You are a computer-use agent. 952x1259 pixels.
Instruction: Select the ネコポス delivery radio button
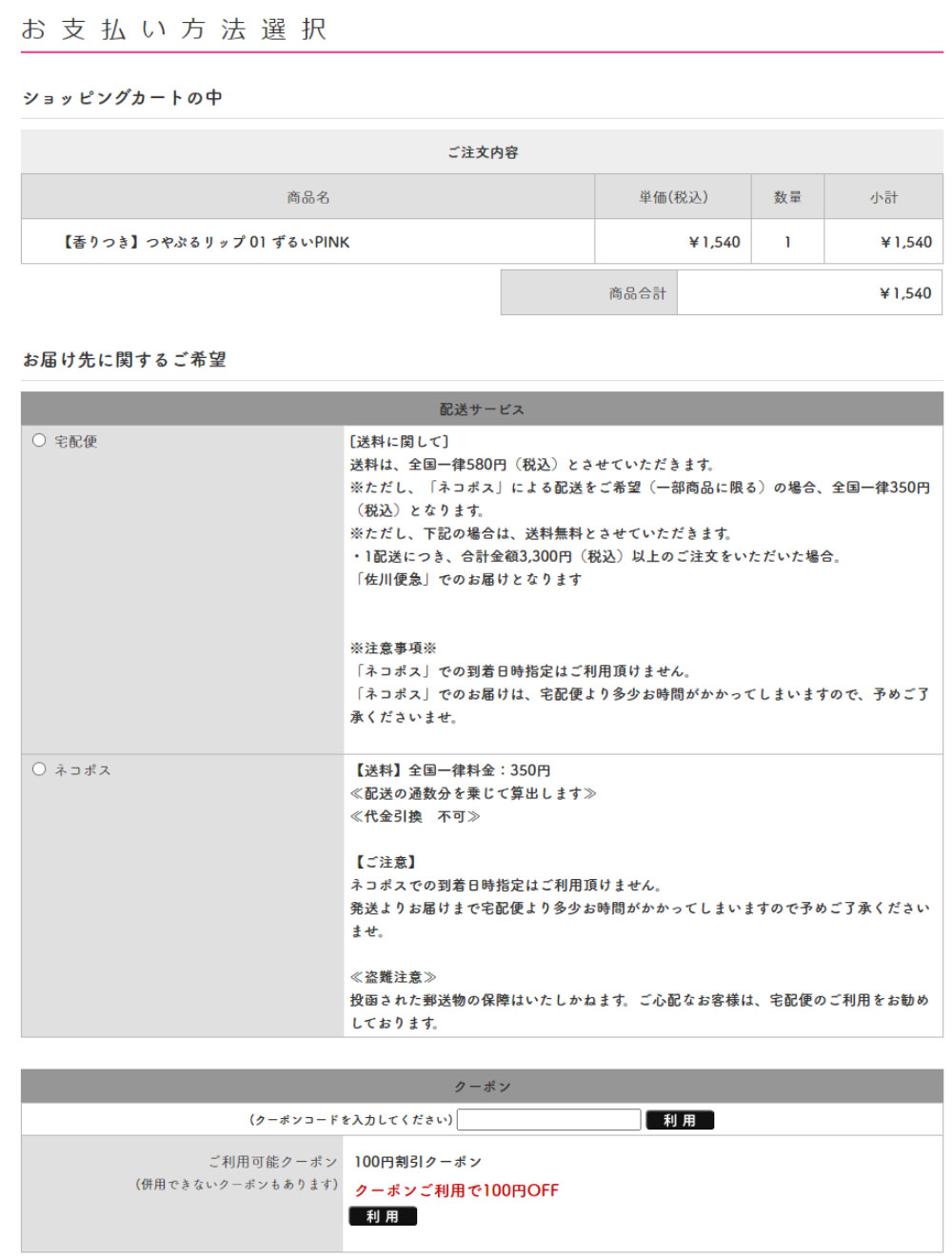coord(39,769)
